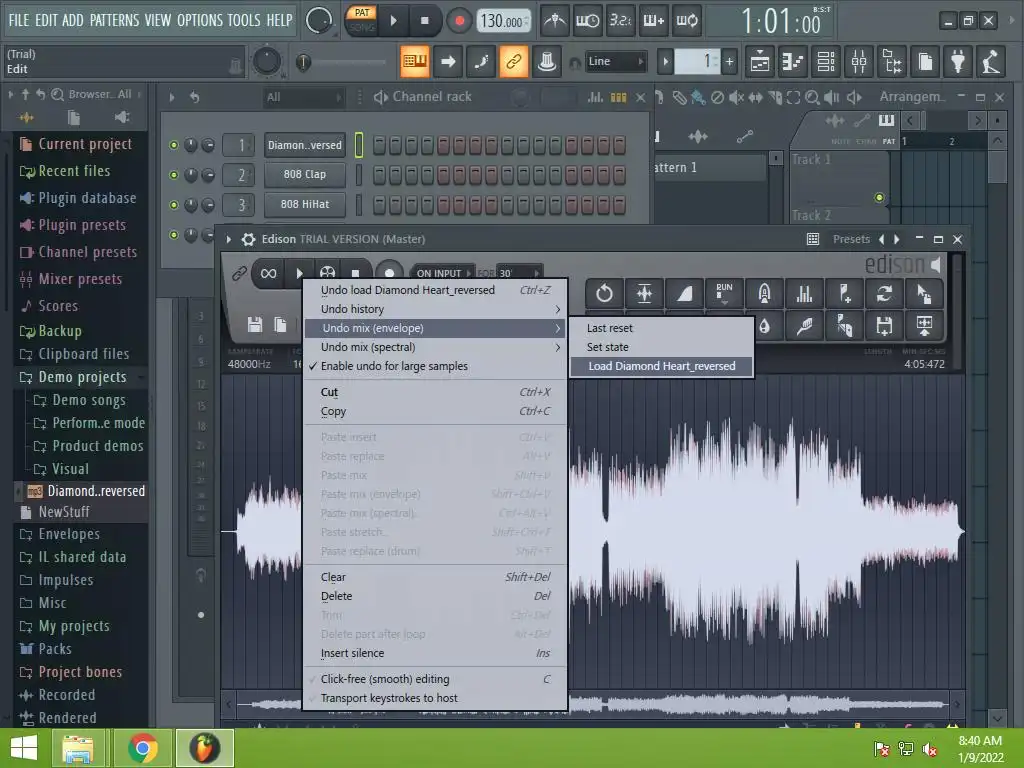Open plugin picker plug icon
Viewport: 1024px width, 768px height.
[958, 61]
